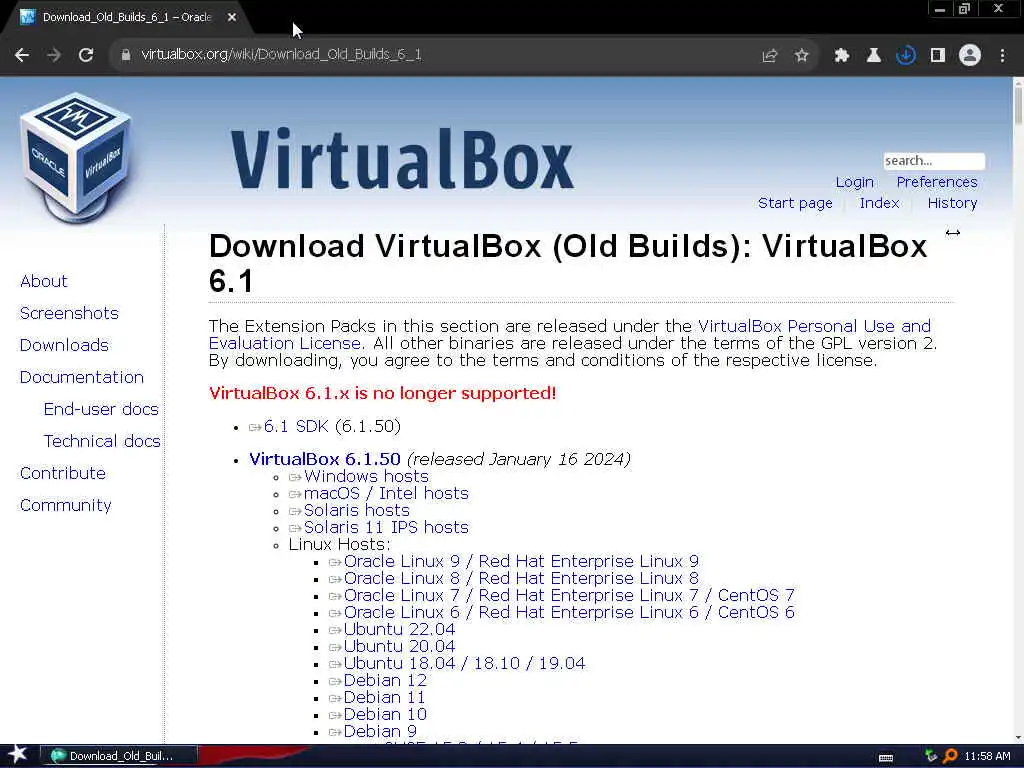Open Chrome three-dot menu
Image resolution: width=1024 pixels, height=768 pixels.
1002,56
